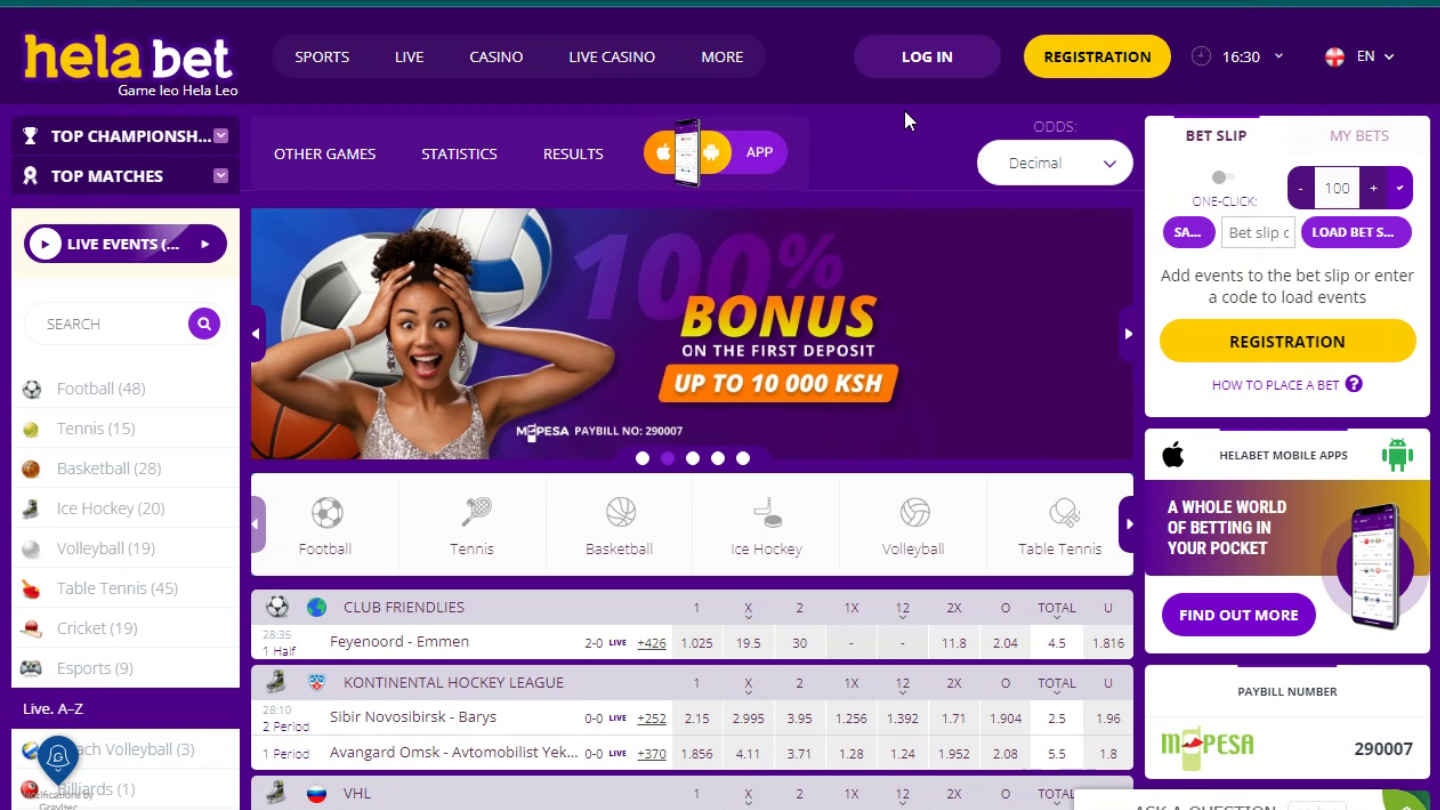
Task: Open the Decimal odds dropdown
Action: click(x=1055, y=163)
